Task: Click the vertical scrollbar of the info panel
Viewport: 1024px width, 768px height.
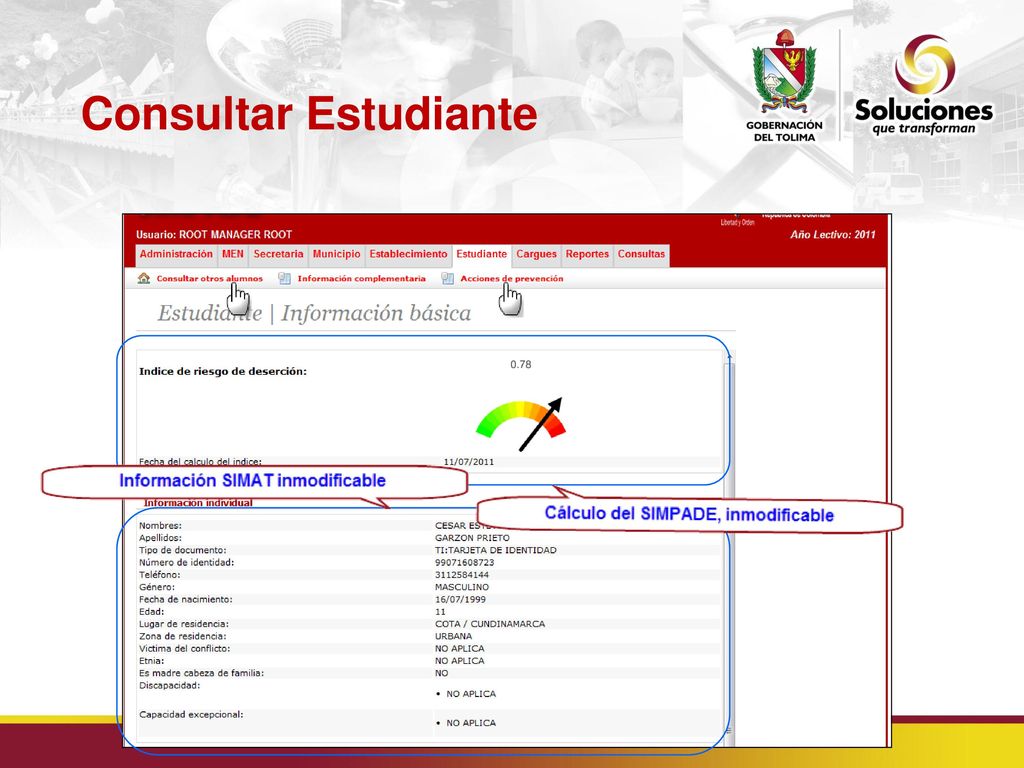Action: [x=729, y=549]
